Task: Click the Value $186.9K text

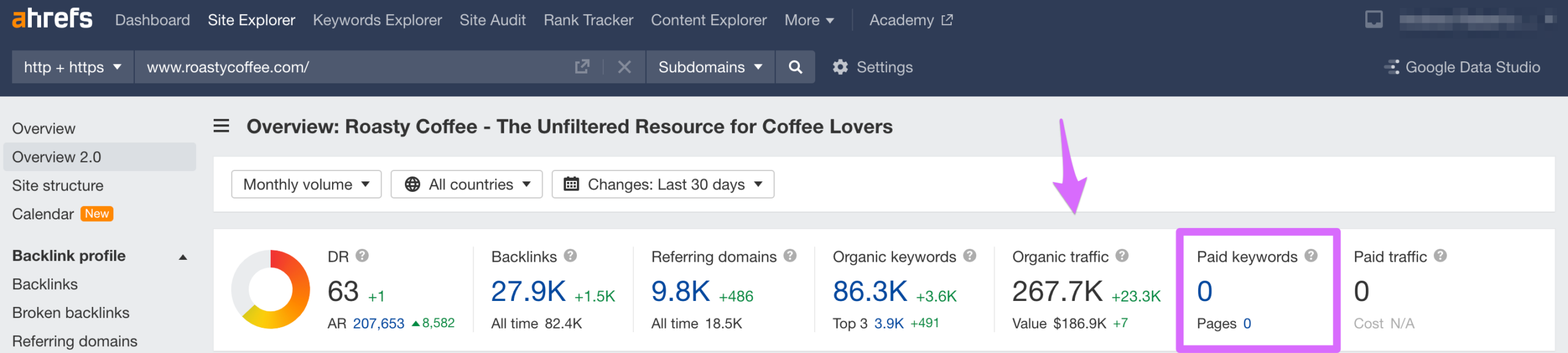Action: pyautogui.click(x=1059, y=323)
